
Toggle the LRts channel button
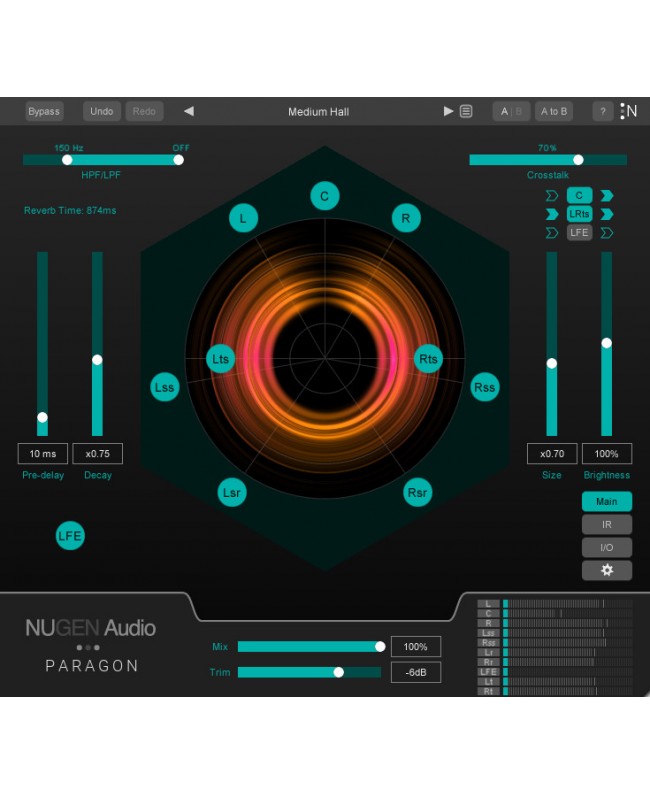579,214
